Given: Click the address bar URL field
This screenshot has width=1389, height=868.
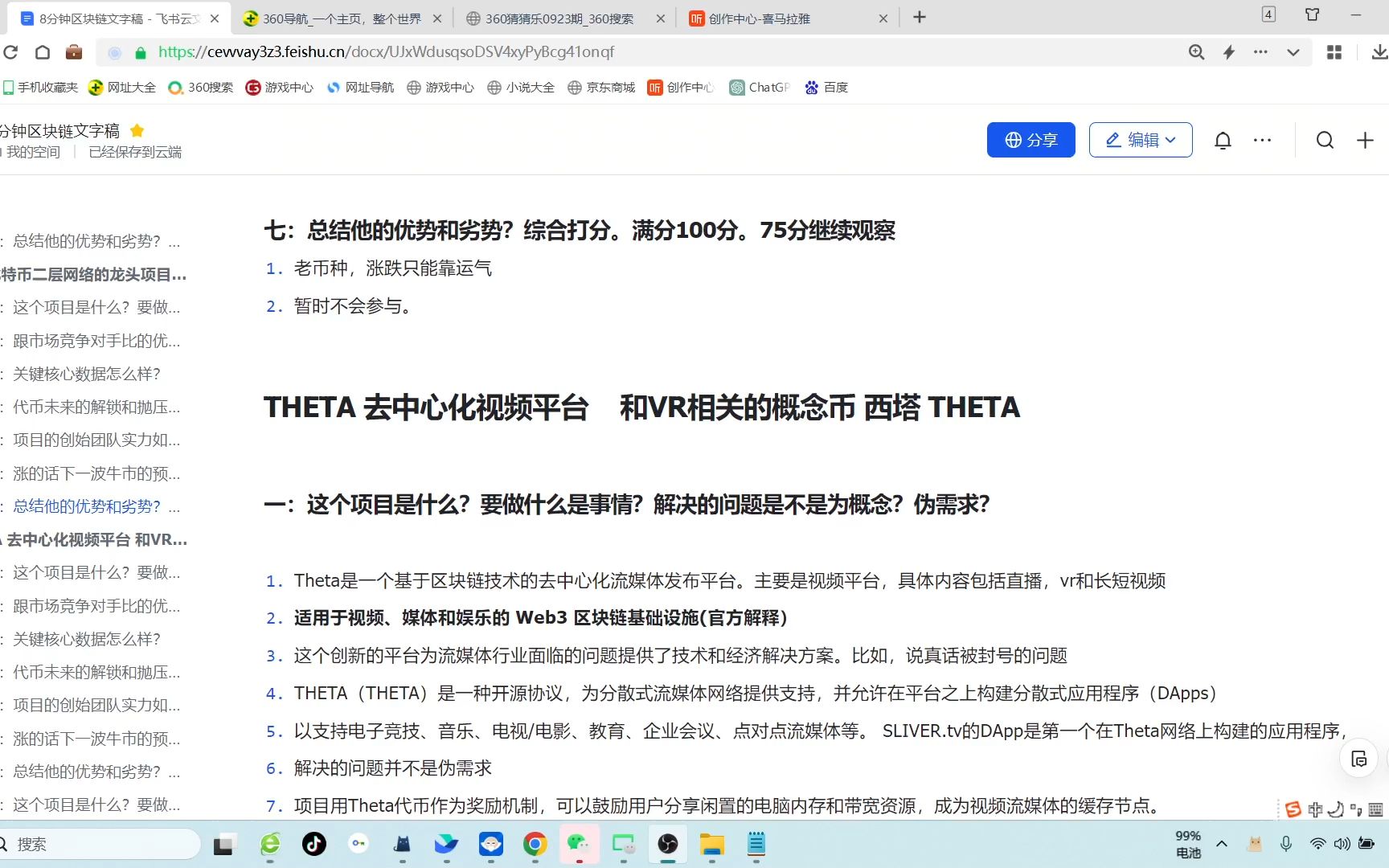Looking at the screenshot, I should [x=643, y=52].
